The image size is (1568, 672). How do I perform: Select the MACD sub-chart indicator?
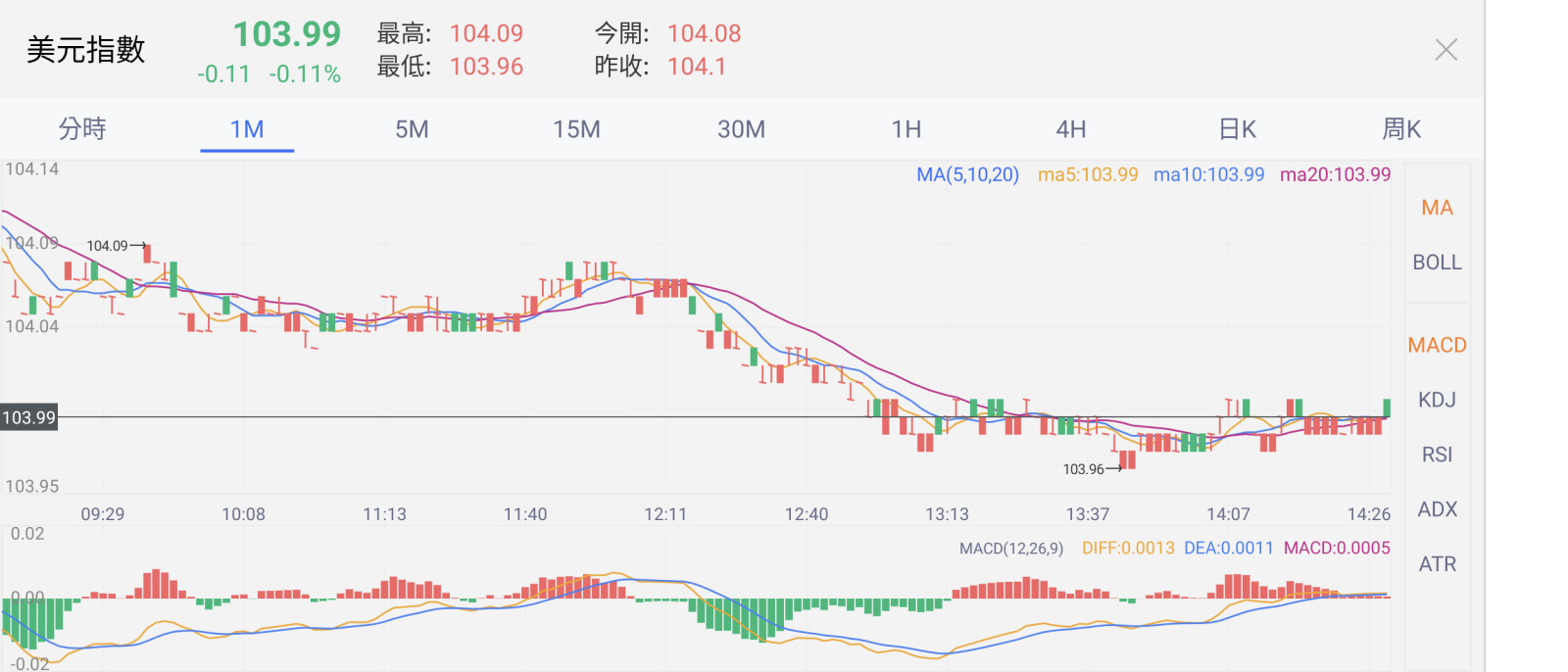(x=1437, y=345)
